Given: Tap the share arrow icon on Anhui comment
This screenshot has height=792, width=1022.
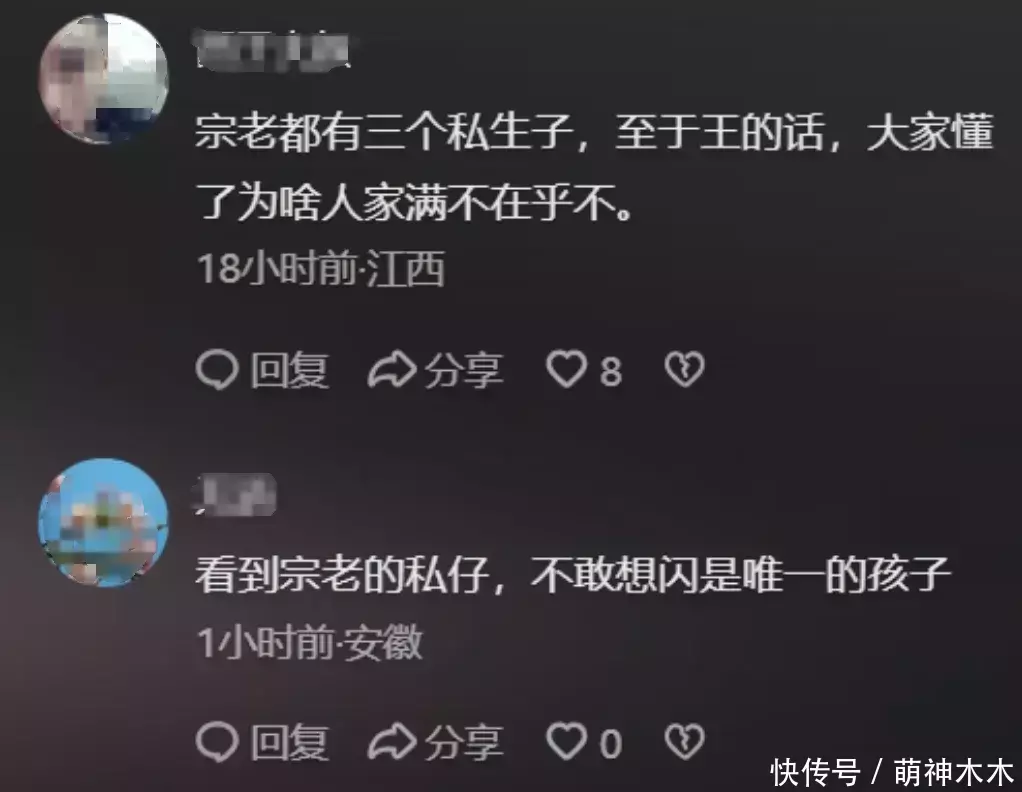Looking at the screenshot, I should (392, 741).
